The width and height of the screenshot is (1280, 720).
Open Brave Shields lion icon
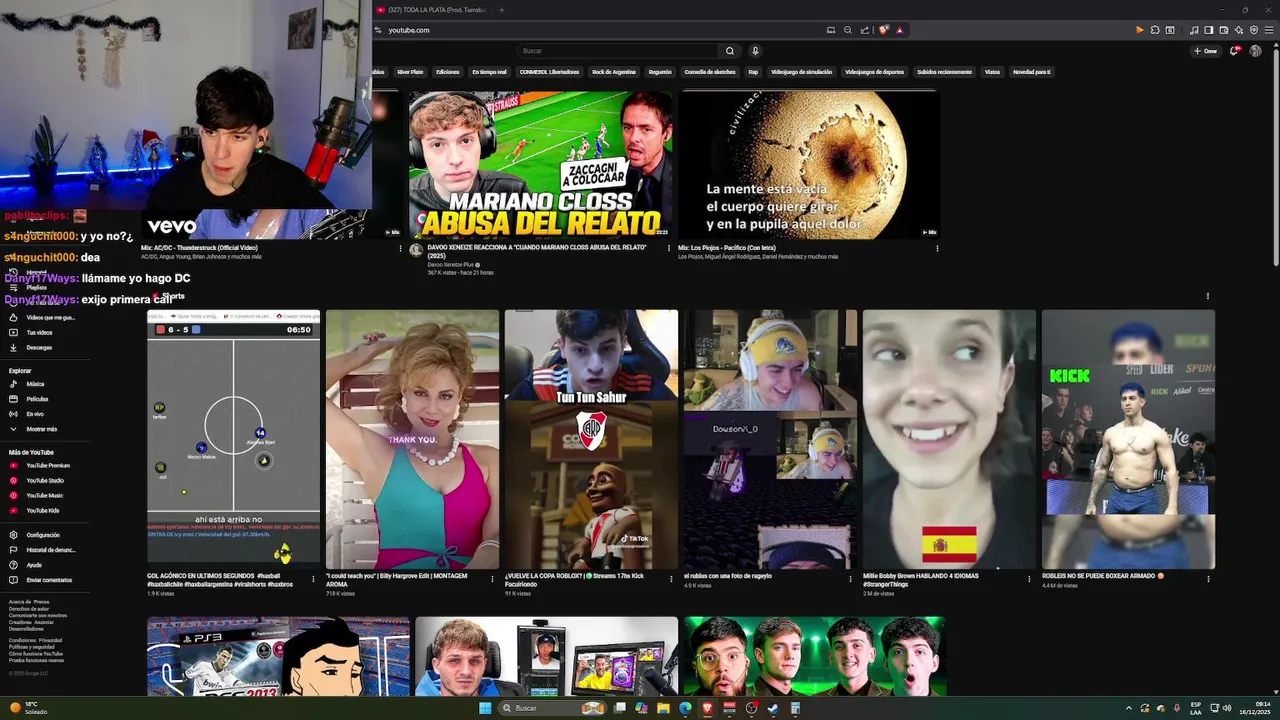coord(884,30)
